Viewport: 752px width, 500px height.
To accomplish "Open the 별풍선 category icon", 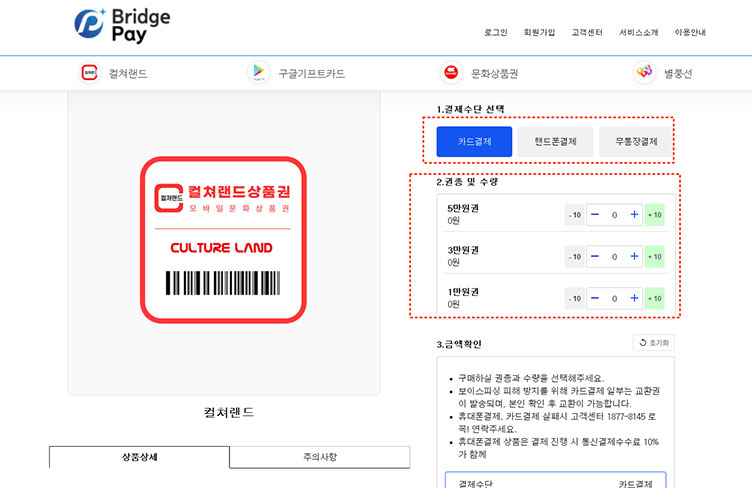I will pos(644,73).
